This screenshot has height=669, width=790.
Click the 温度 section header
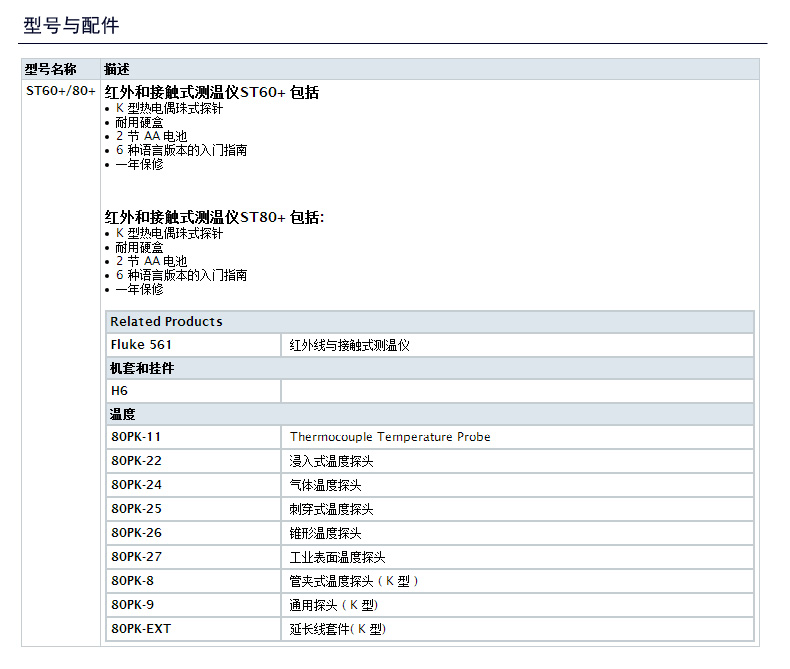(x=123, y=414)
